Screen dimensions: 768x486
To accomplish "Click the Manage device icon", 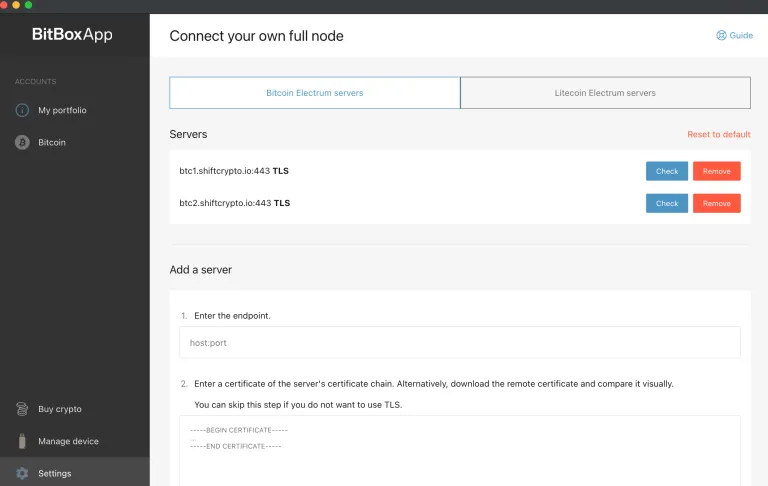I will pos(22,441).
